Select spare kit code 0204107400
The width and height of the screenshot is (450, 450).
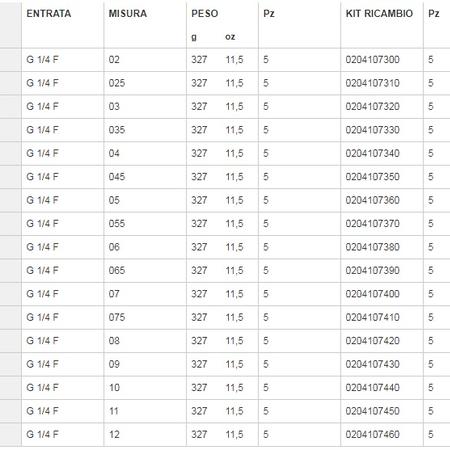pos(372,294)
